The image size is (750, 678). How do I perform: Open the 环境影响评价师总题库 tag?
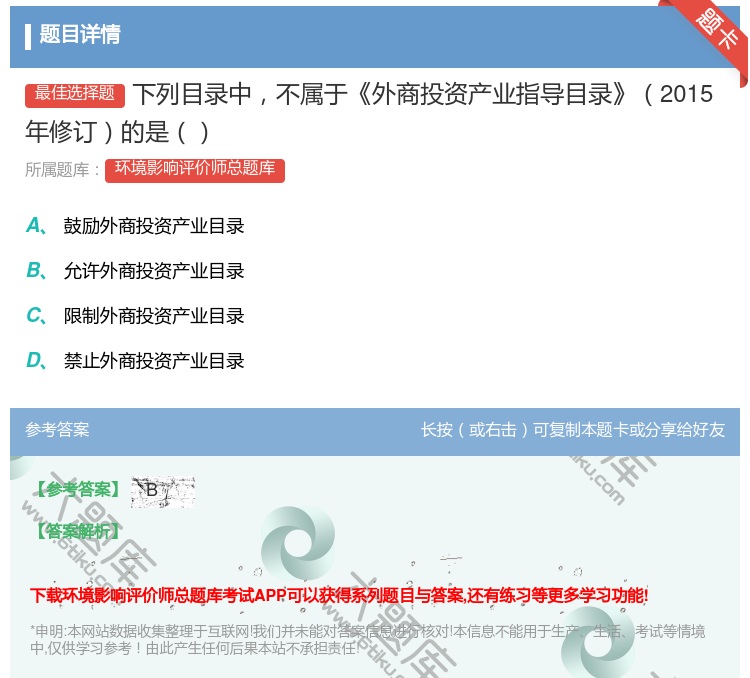click(195, 170)
